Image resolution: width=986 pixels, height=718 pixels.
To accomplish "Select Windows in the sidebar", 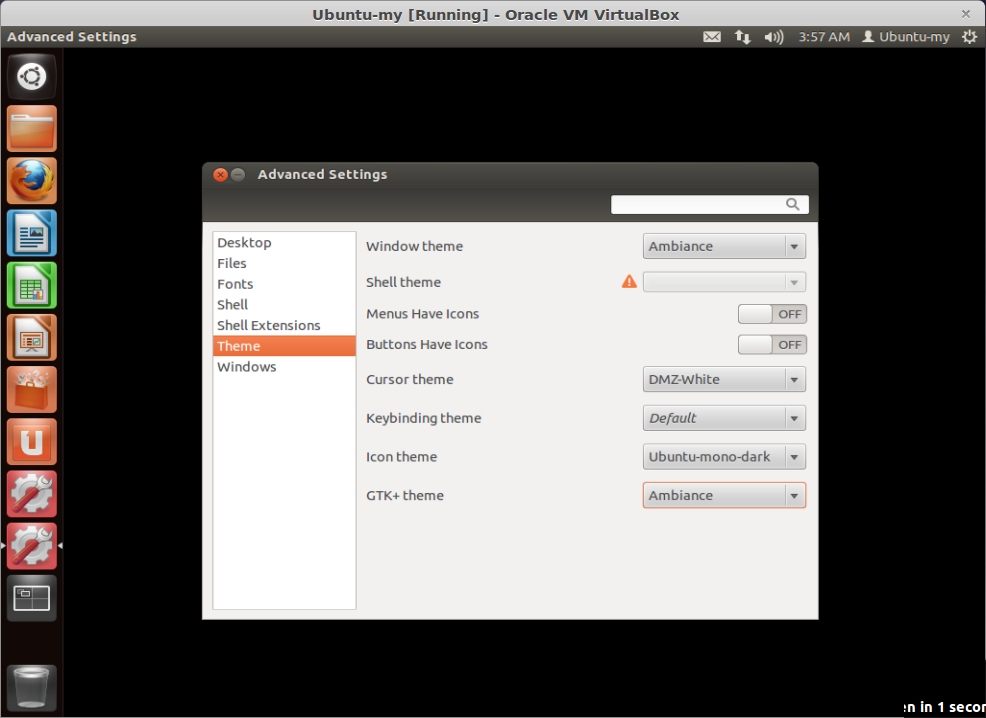I will click(x=284, y=367).
